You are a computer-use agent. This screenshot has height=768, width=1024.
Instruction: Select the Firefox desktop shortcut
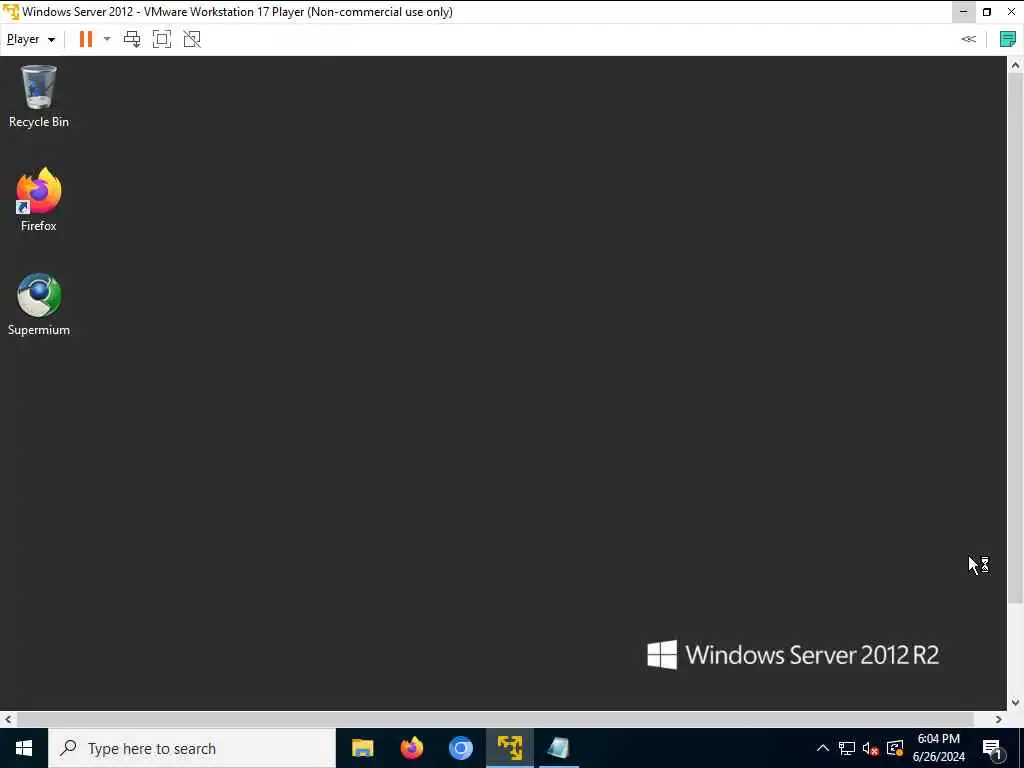(x=39, y=199)
